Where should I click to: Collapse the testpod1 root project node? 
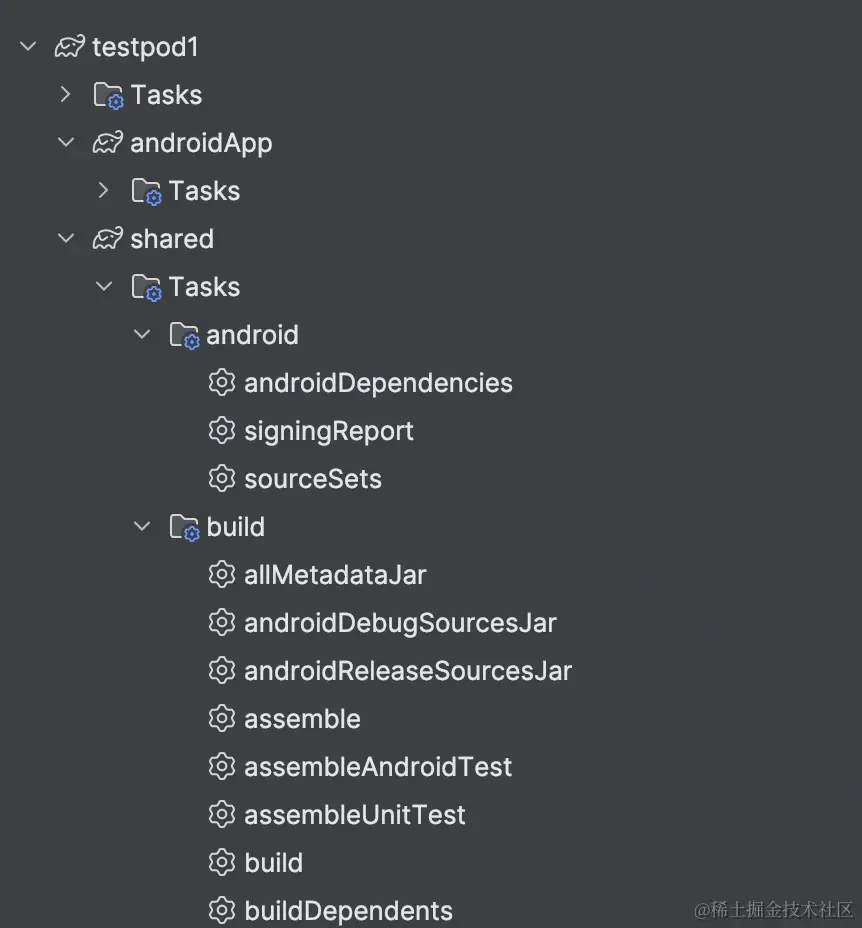(x=28, y=47)
